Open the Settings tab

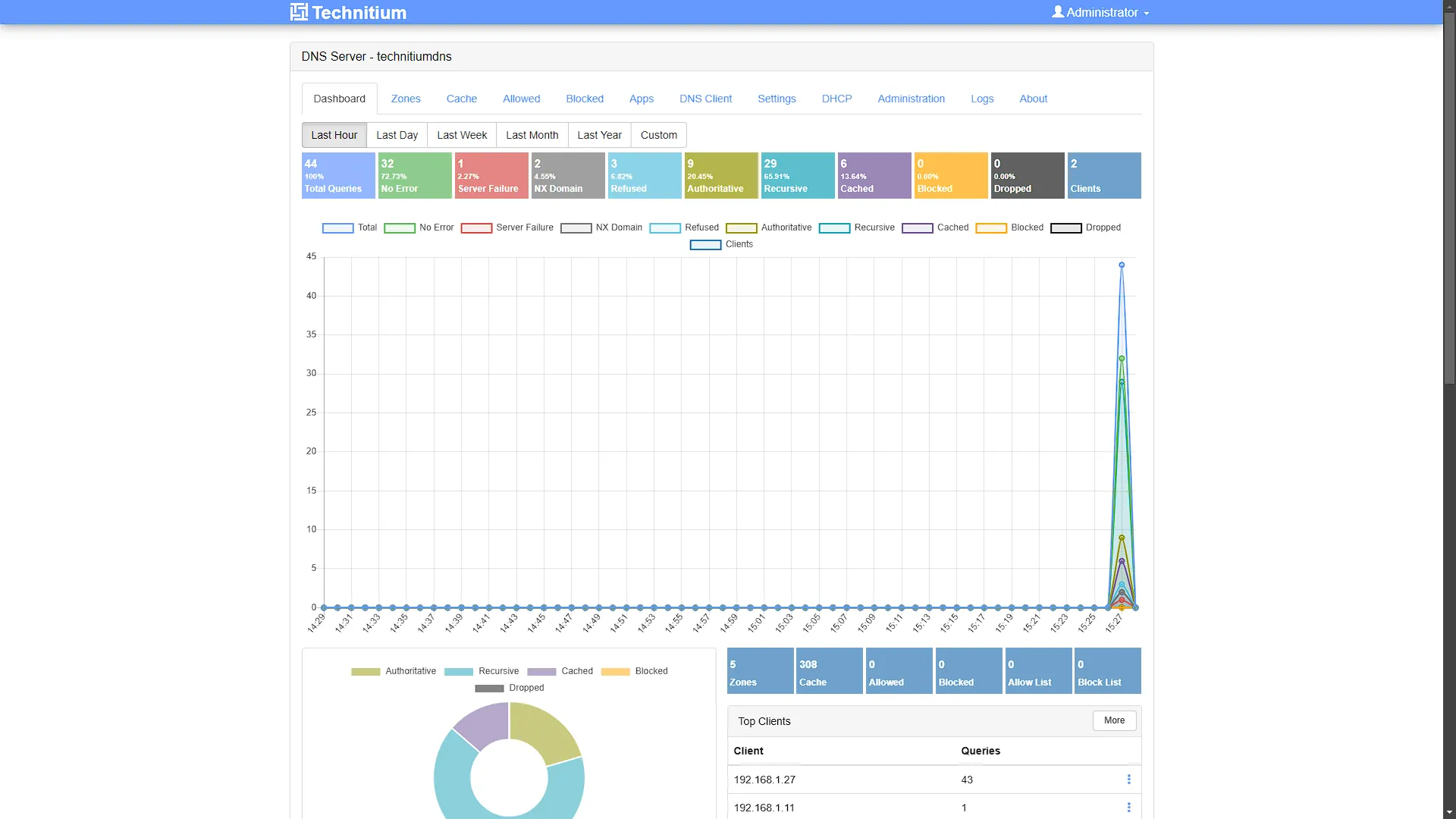[777, 99]
